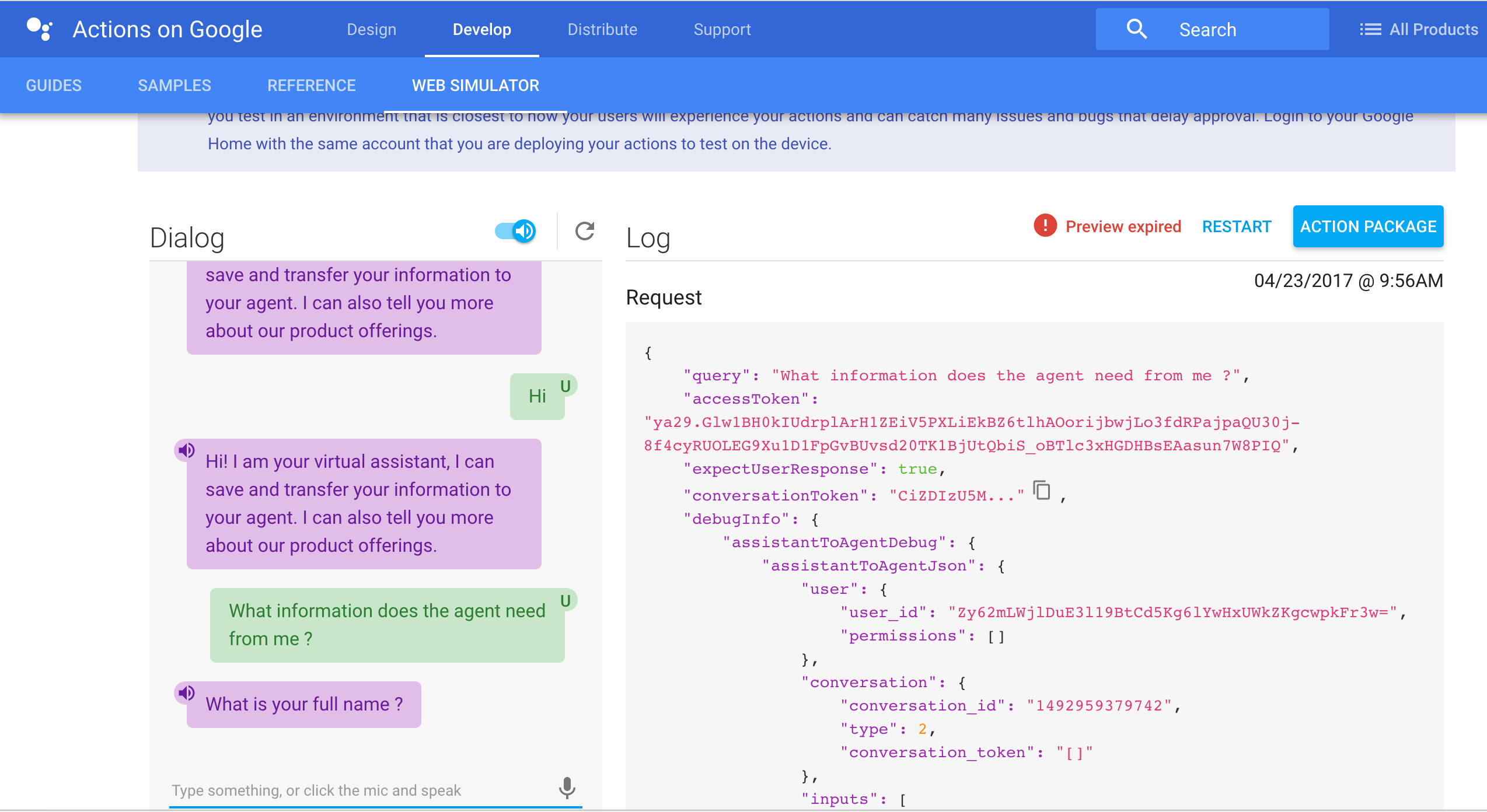The height and width of the screenshot is (812, 1487).
Task: Toggle the dialog sound switch off
Action: coord(516,232)
